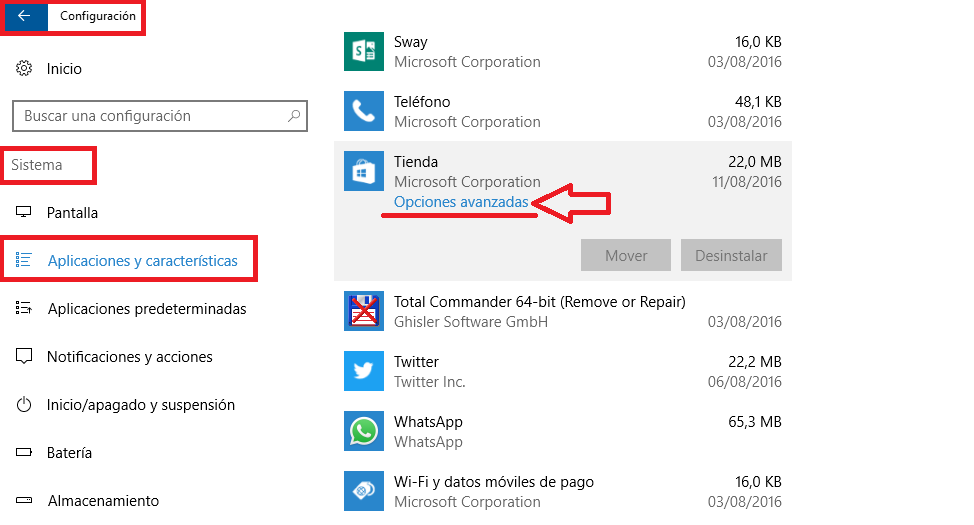The width and height of the screenshot is (974, 525).
Task: Open the Pantalla settings section
Action: (x=72, y=212)
